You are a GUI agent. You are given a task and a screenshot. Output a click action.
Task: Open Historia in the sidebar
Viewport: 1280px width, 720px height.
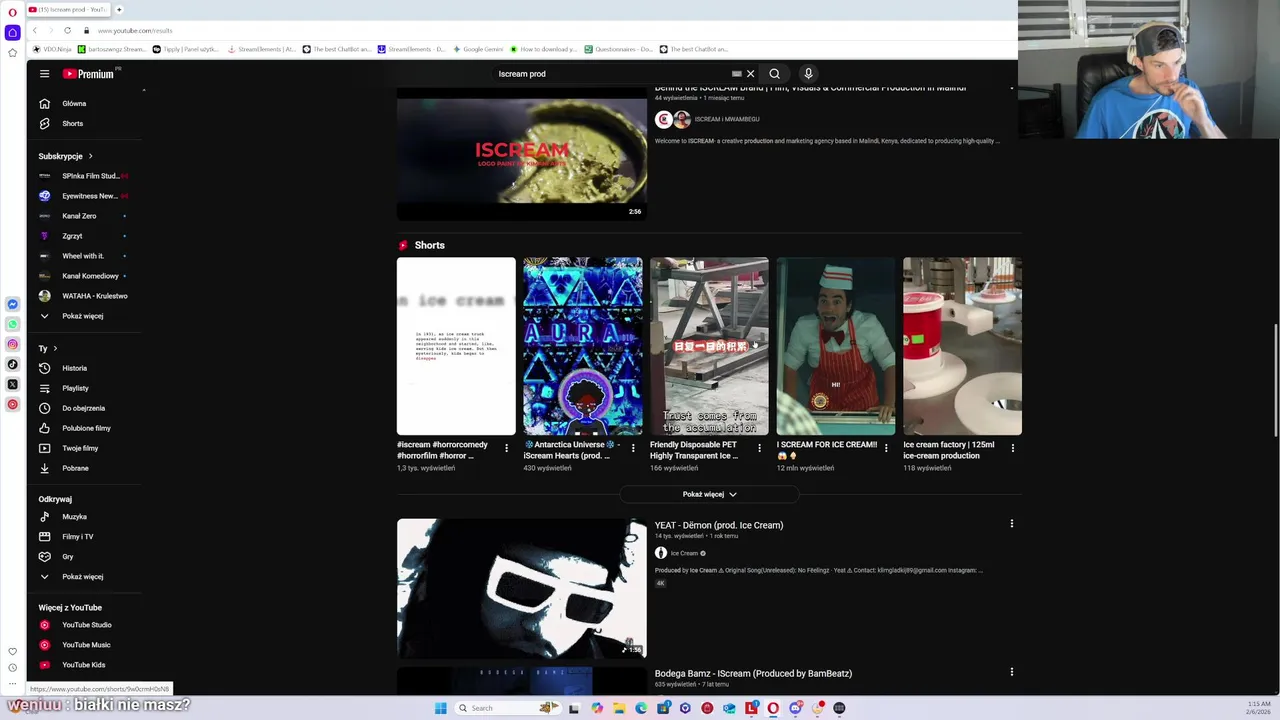[74, 368]
